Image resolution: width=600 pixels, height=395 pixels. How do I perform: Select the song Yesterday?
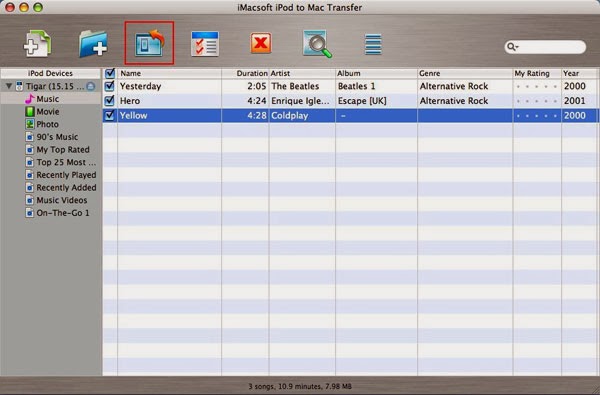pyautogui.click(x=140, y=86)
